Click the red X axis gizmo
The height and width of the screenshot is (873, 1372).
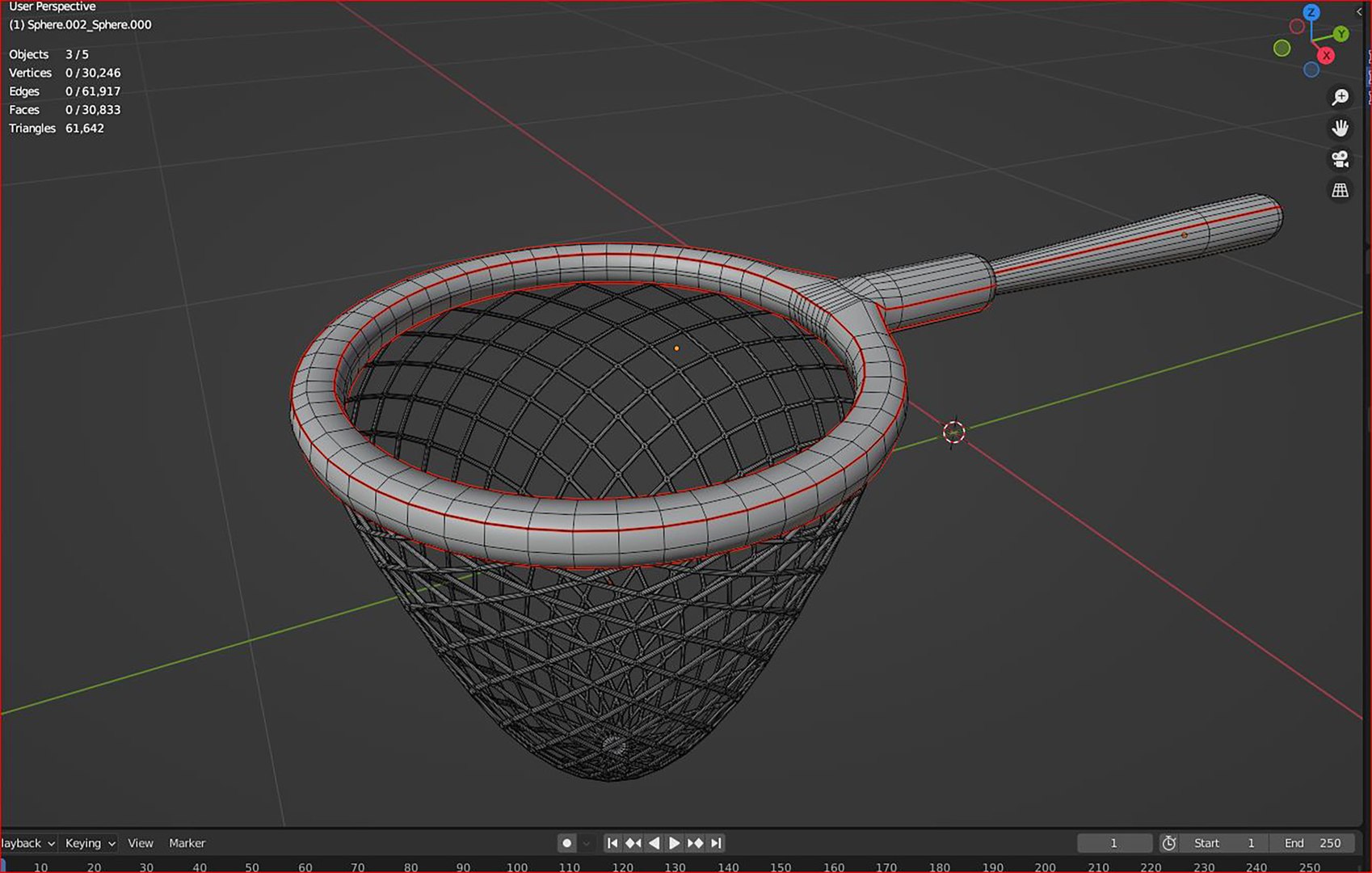point(1326,56)
